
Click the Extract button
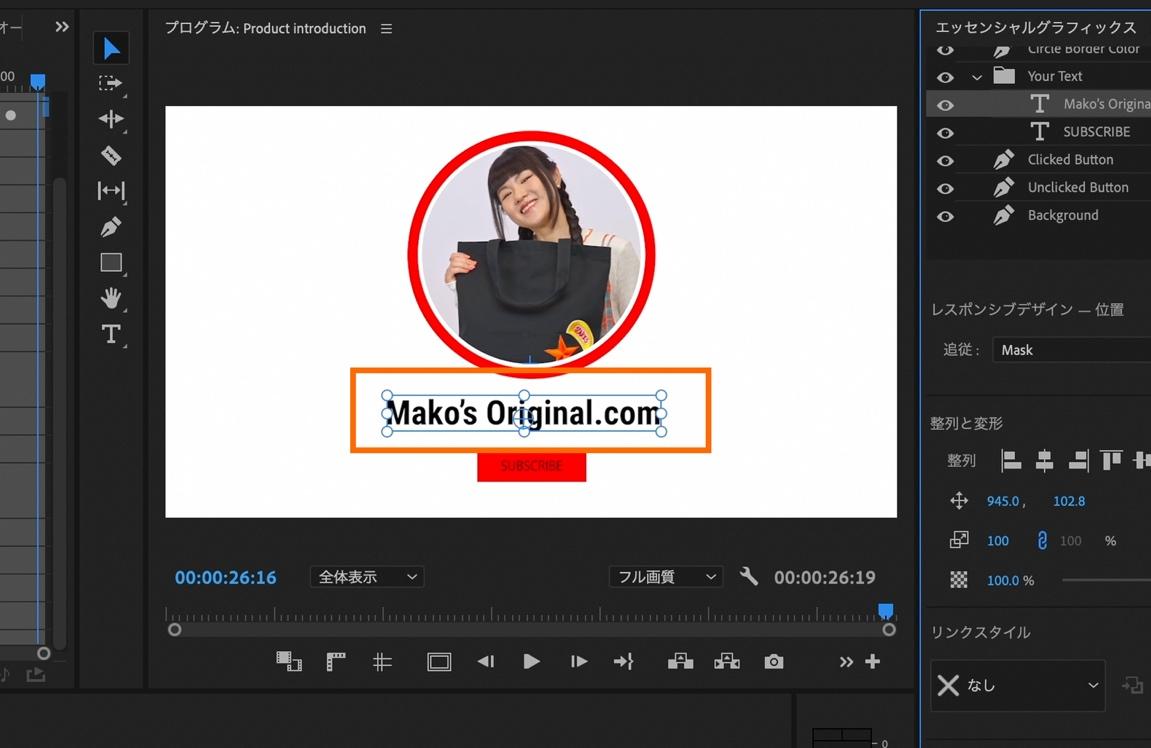(x=727, y=661)
